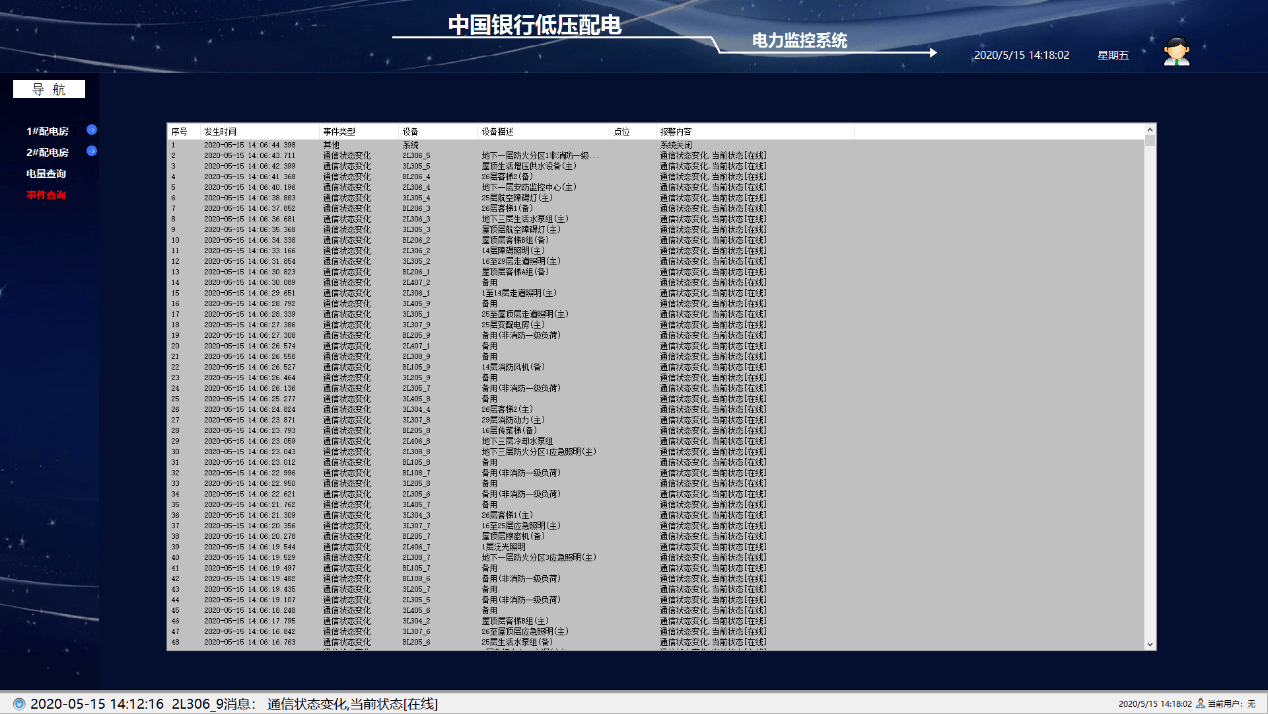Select 26层客梯1(备) description cell
Viewport: 1268px width, 714px height.
click(x=508, y=208)
